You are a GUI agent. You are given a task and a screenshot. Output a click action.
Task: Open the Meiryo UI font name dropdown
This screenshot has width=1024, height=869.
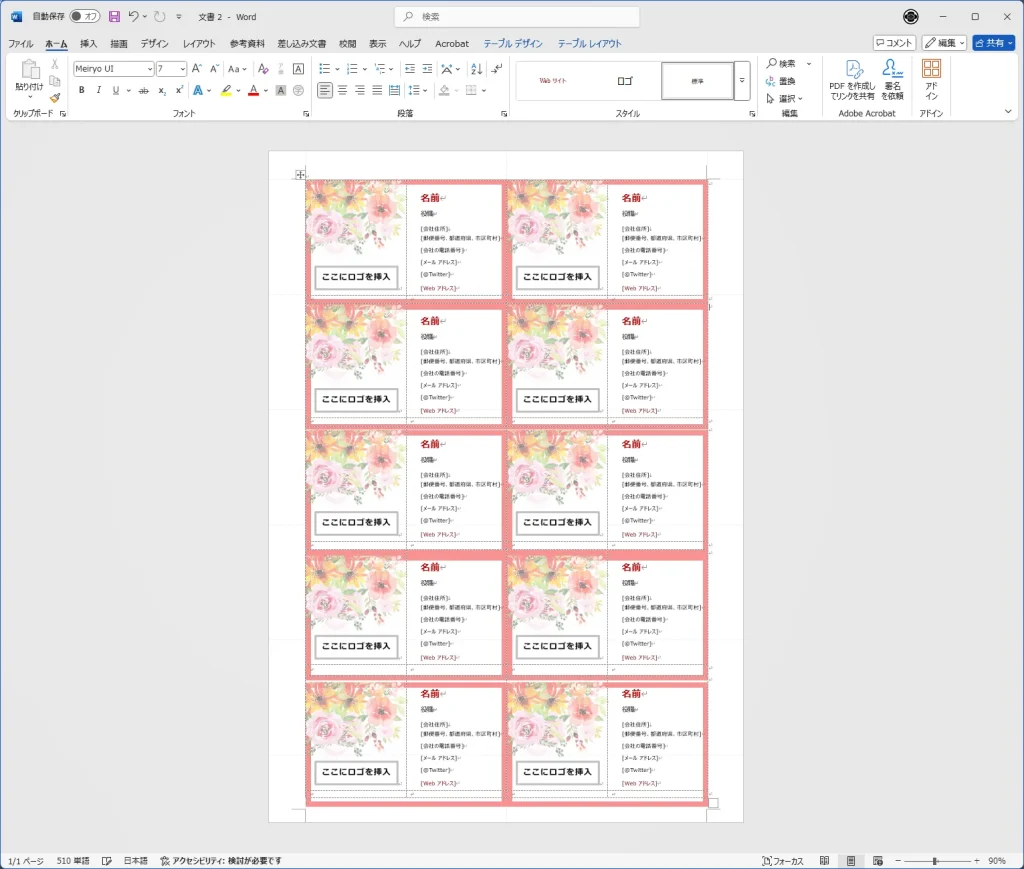149,69
